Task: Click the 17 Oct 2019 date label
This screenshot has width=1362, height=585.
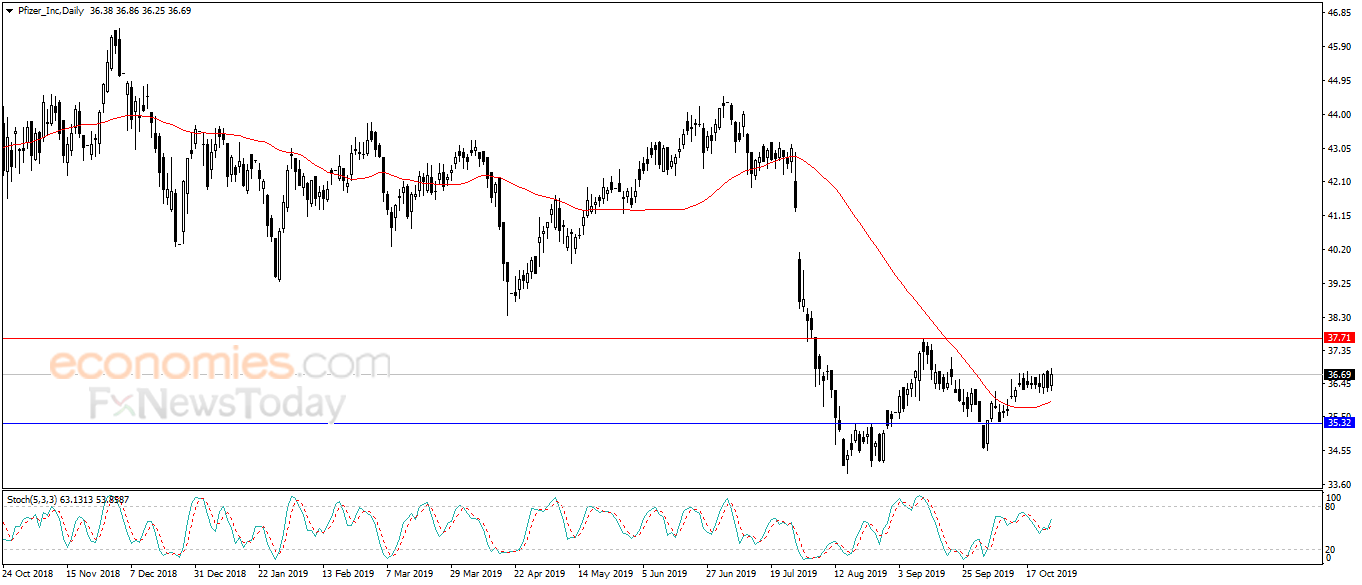Action: point(1053,574)
